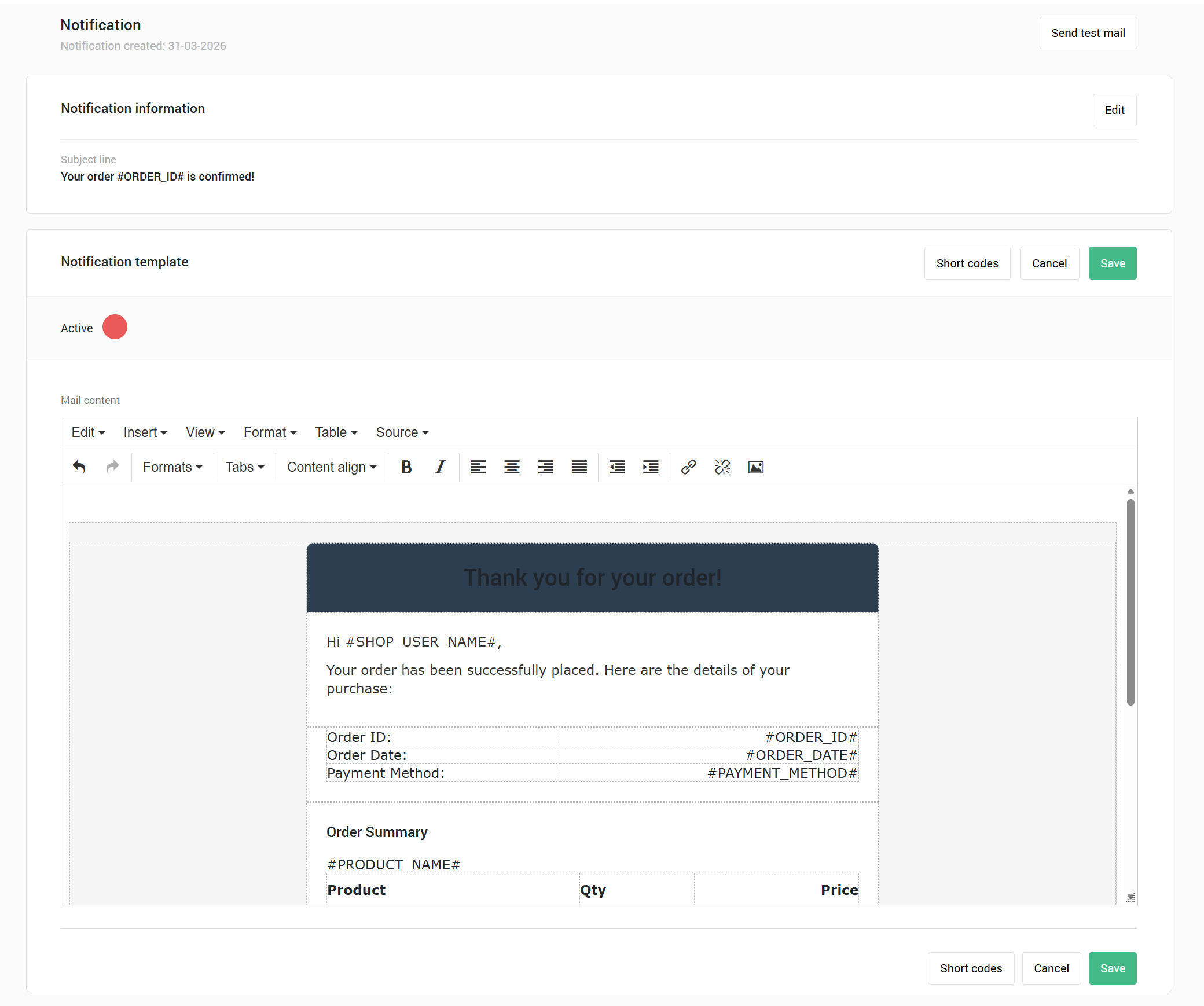Increase indent of paragraph
The image size is (1204, 1006).
[651, 467]
